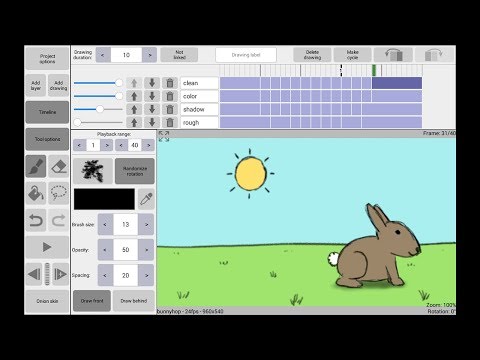The height and width of the screenshot is (360, 480).
Task: Increase playback range end
Action: [x=149, y=145]
